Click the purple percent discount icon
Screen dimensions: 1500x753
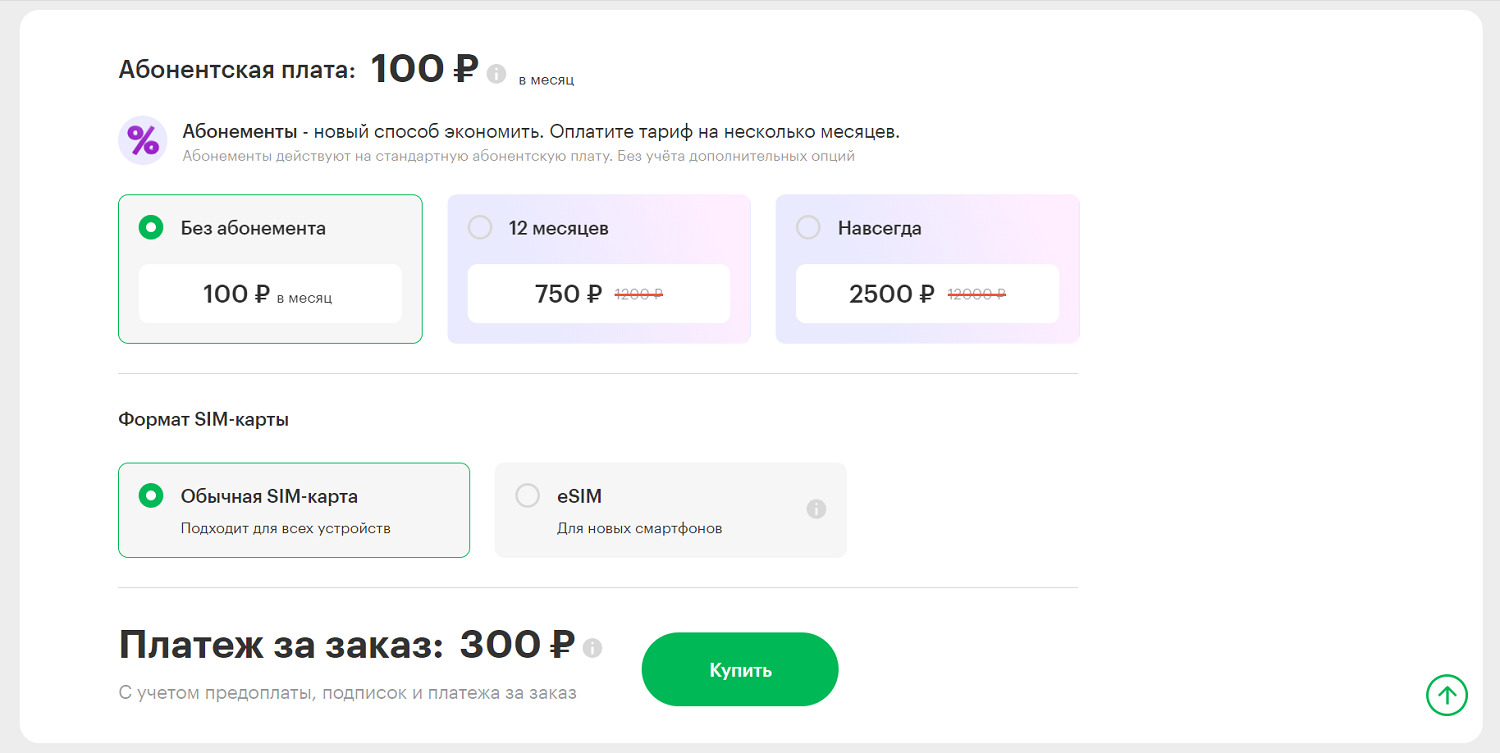point(143,140)
